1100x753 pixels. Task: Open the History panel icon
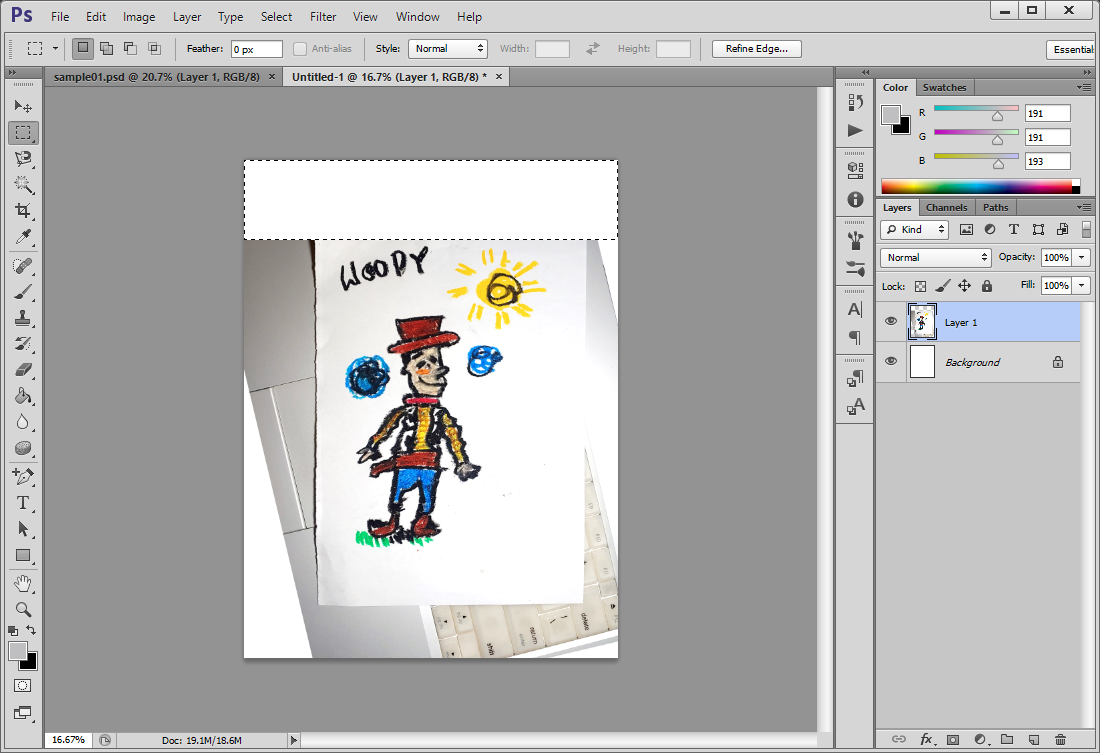point(855,102)
